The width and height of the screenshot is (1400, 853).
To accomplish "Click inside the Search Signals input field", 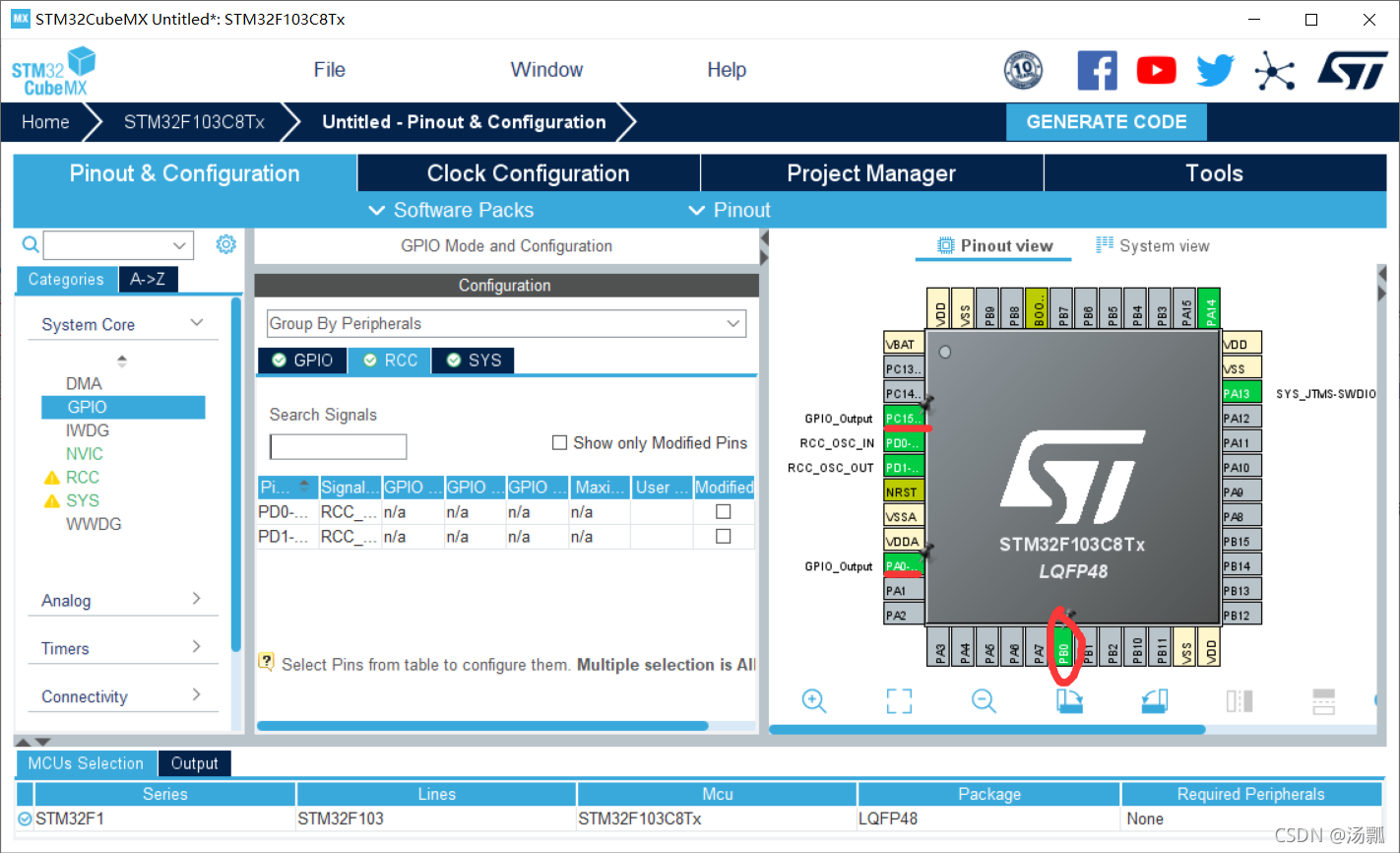I will (338, 447).
